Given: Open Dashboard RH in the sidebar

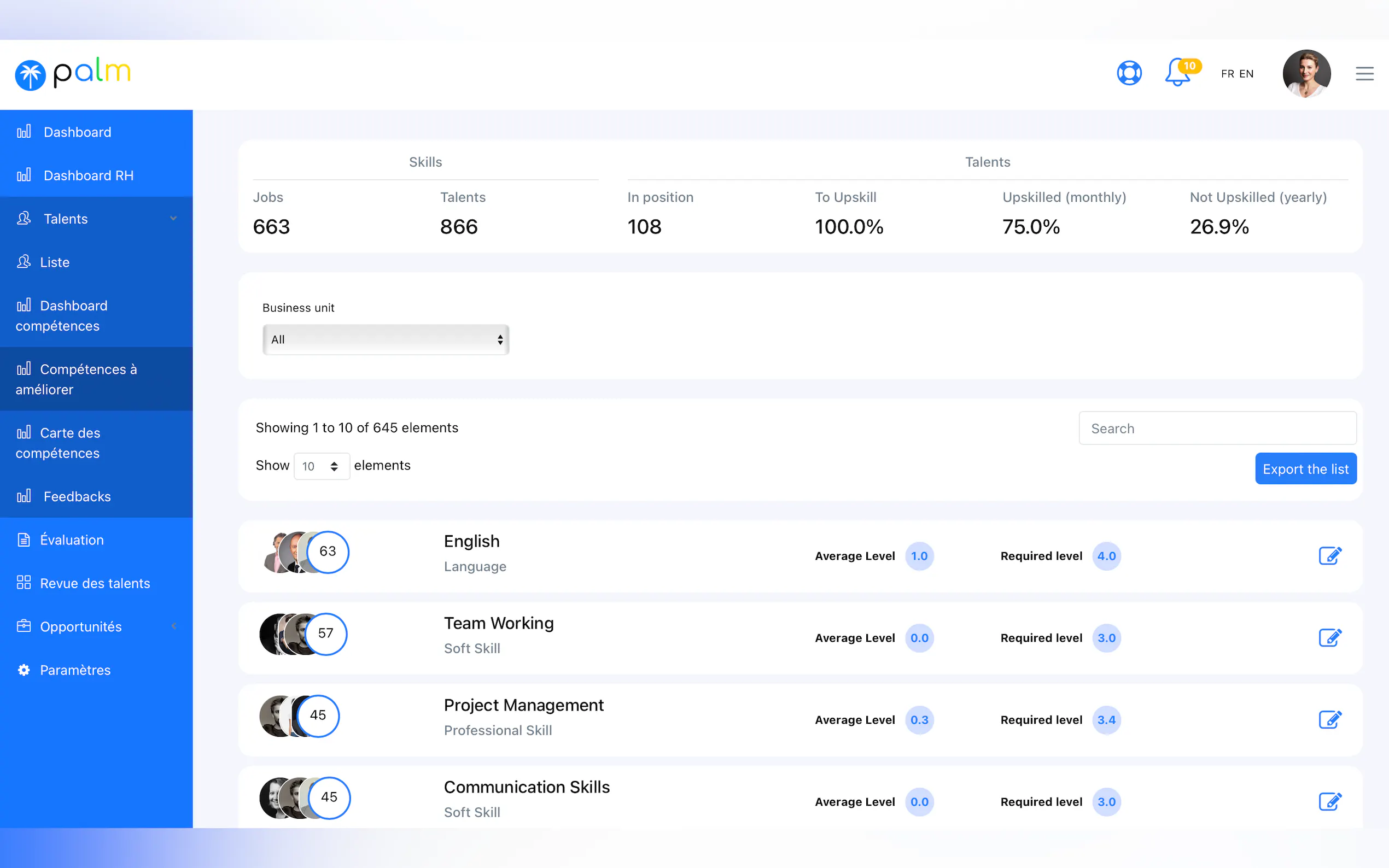Looking at the screenshot, I should click(x=88, y=175).
